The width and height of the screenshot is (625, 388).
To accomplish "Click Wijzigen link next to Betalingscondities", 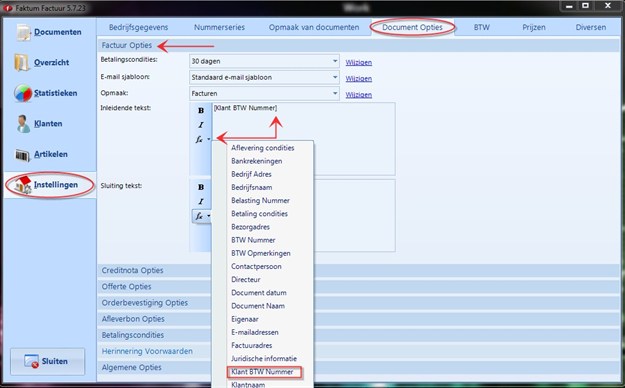I will pyautogui.click(x=359, y=62).
